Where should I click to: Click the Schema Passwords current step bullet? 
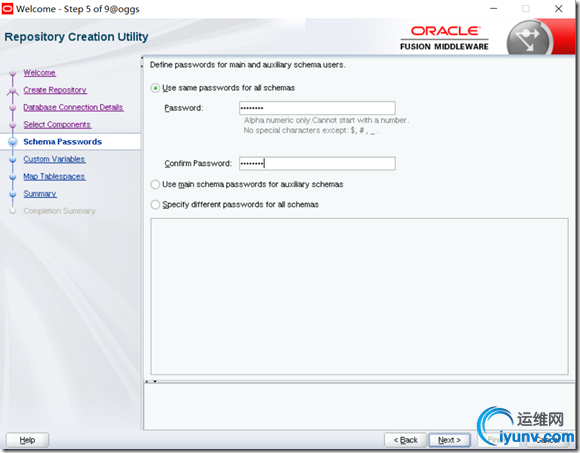(13, 142)
